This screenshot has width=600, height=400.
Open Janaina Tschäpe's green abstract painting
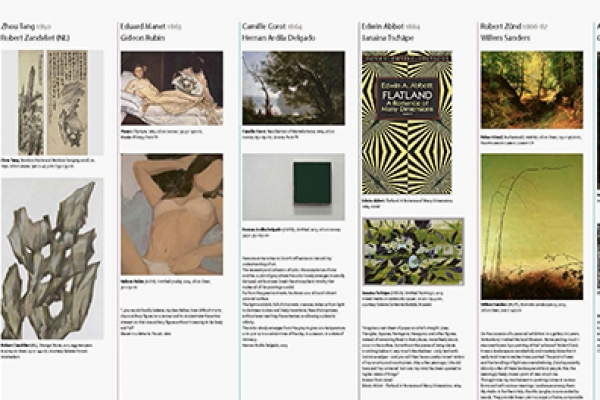[413, 252]
